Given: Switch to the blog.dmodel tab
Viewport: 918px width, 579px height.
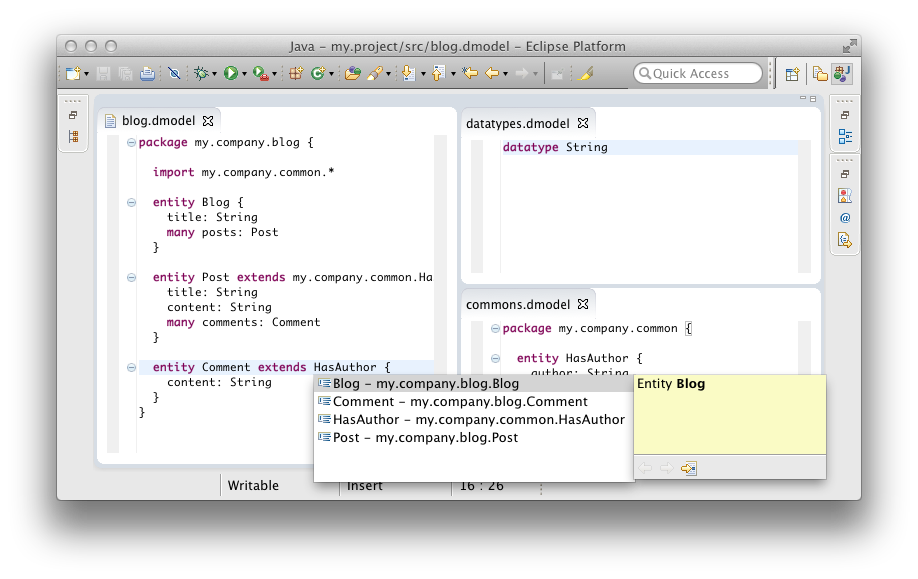Looking at the screenshot, I should [159, 121].
